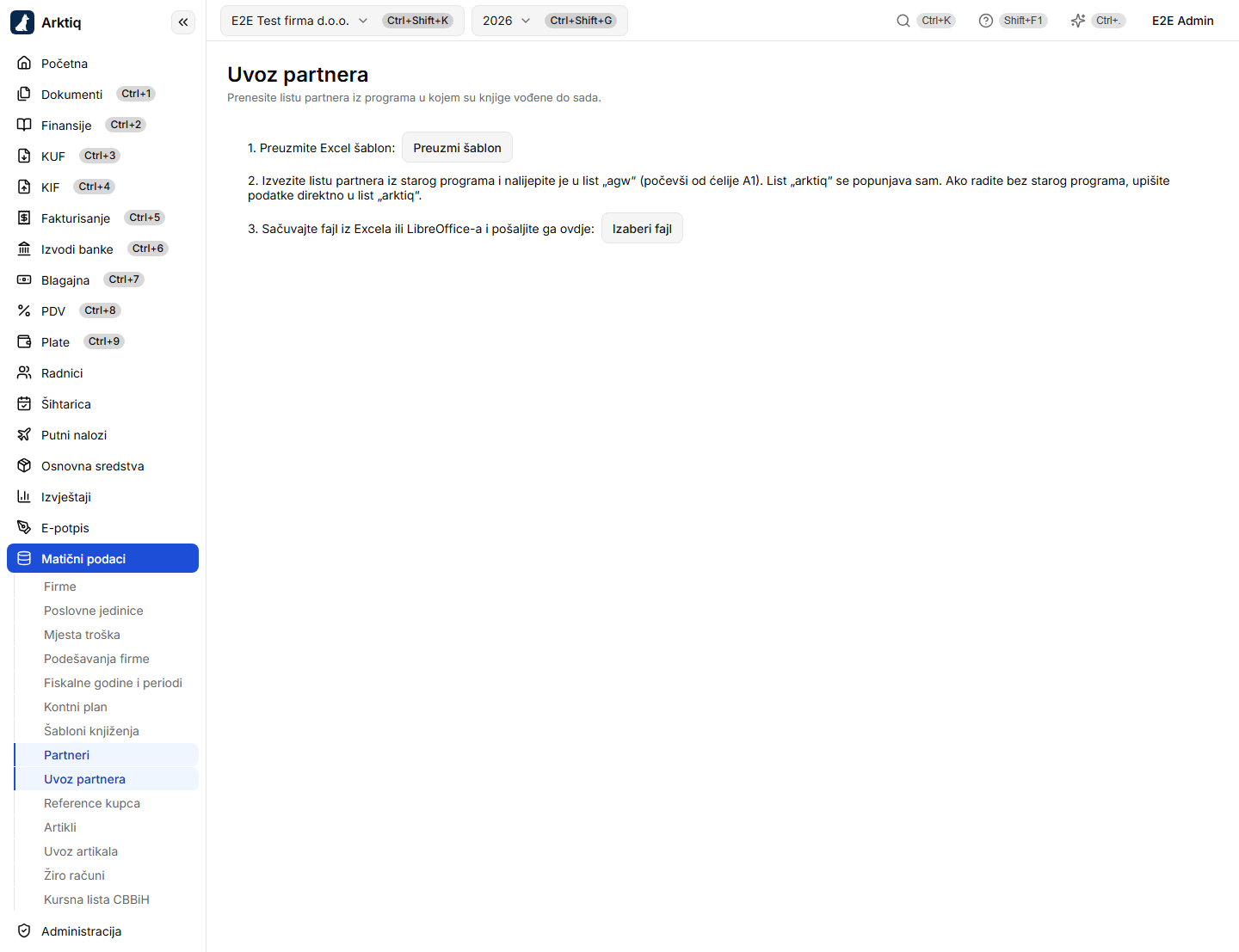Open help via question mark icon
1239x952 pixels.
986,21
